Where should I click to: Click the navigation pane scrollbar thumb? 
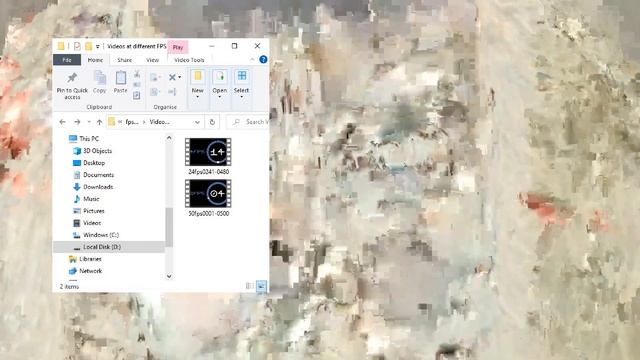click(x=169, y=227)
